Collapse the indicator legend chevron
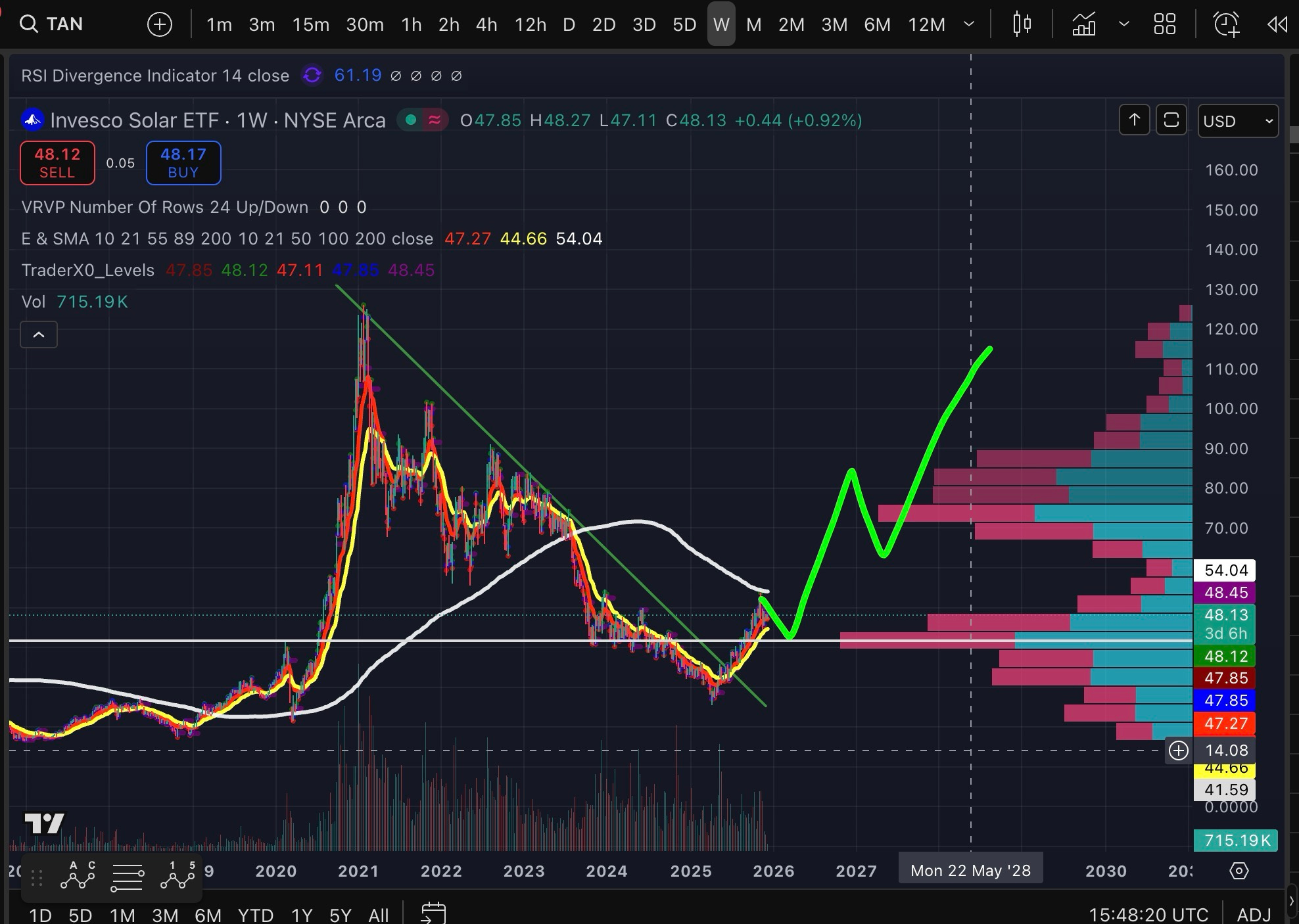The width and height of the screenshot is (1299, 924). 39,335
